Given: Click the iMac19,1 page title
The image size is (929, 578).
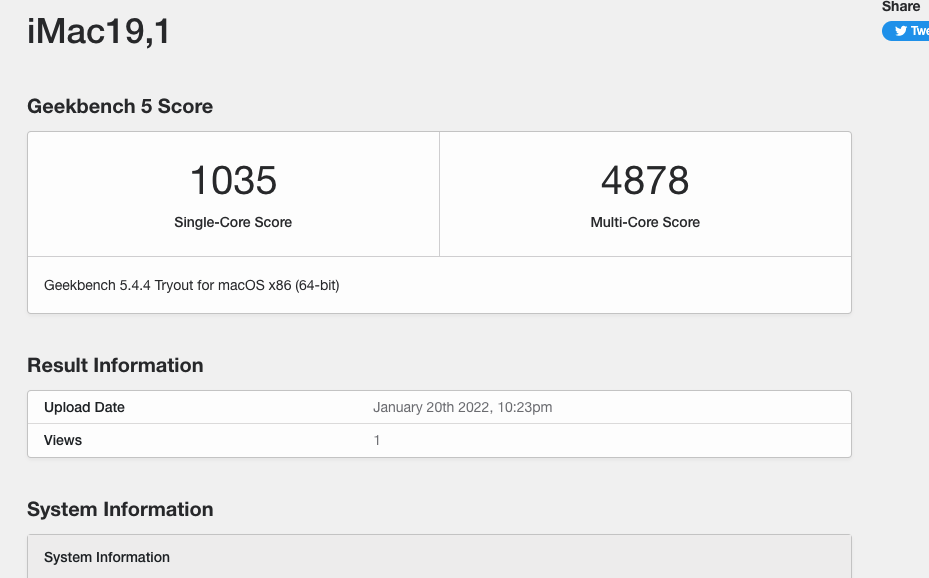Looking at the screenshot, I should click(98, 31).
